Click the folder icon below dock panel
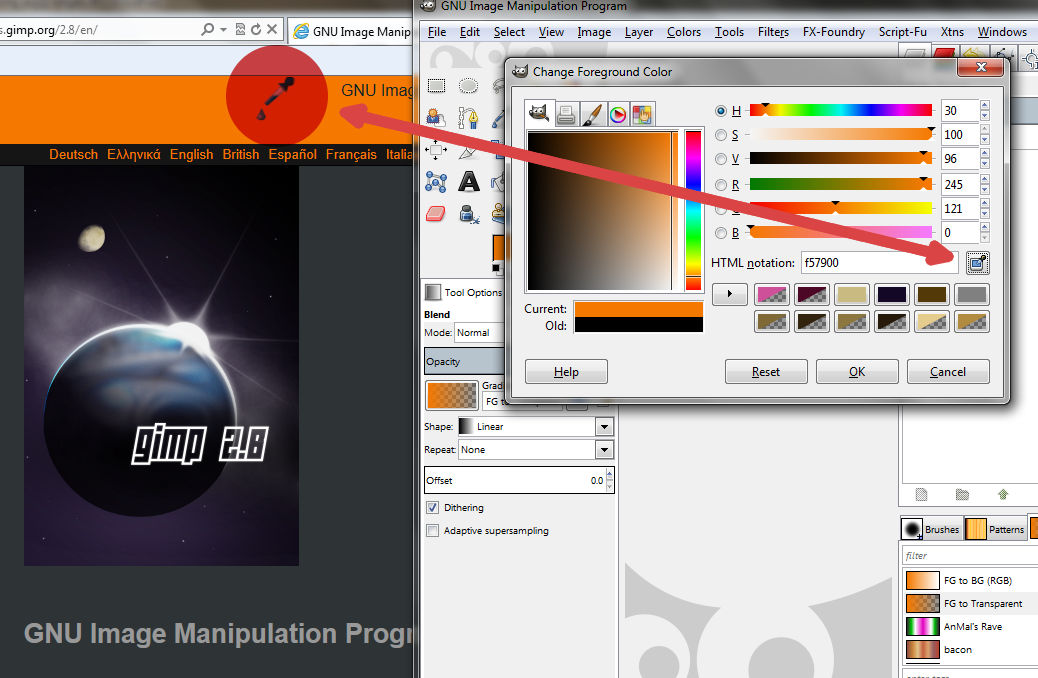Viewport: 1038px width, 678px height. click(x=963, y=494)
